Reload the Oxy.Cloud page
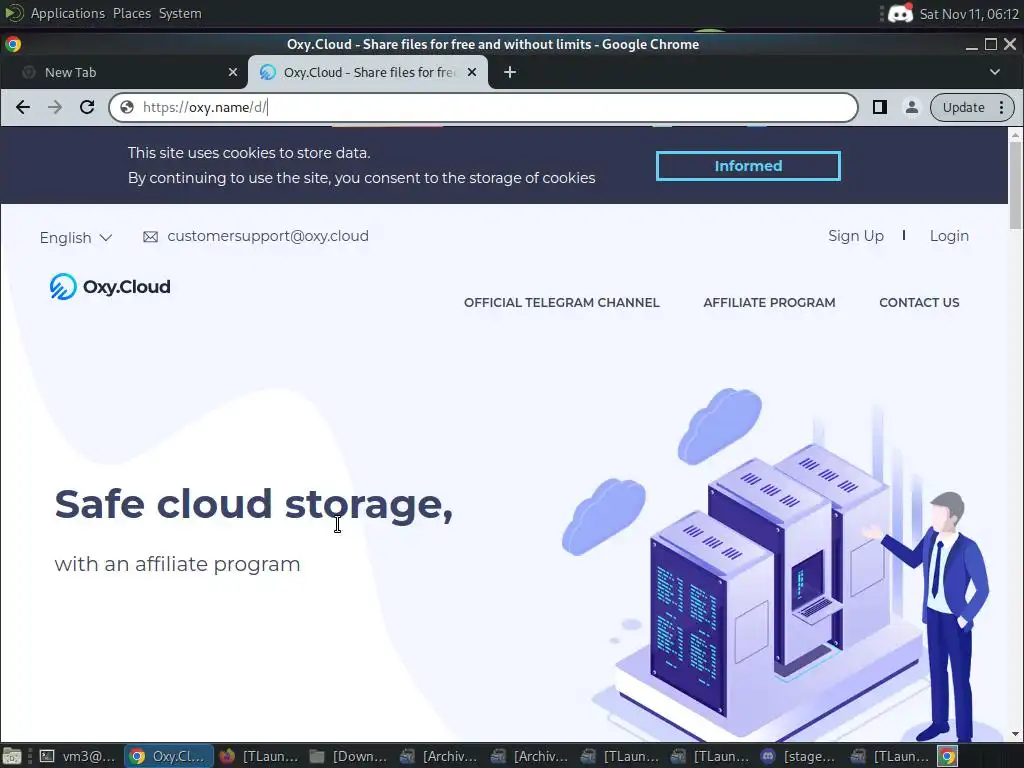The image size is (1024, 768). pos(87,107)
